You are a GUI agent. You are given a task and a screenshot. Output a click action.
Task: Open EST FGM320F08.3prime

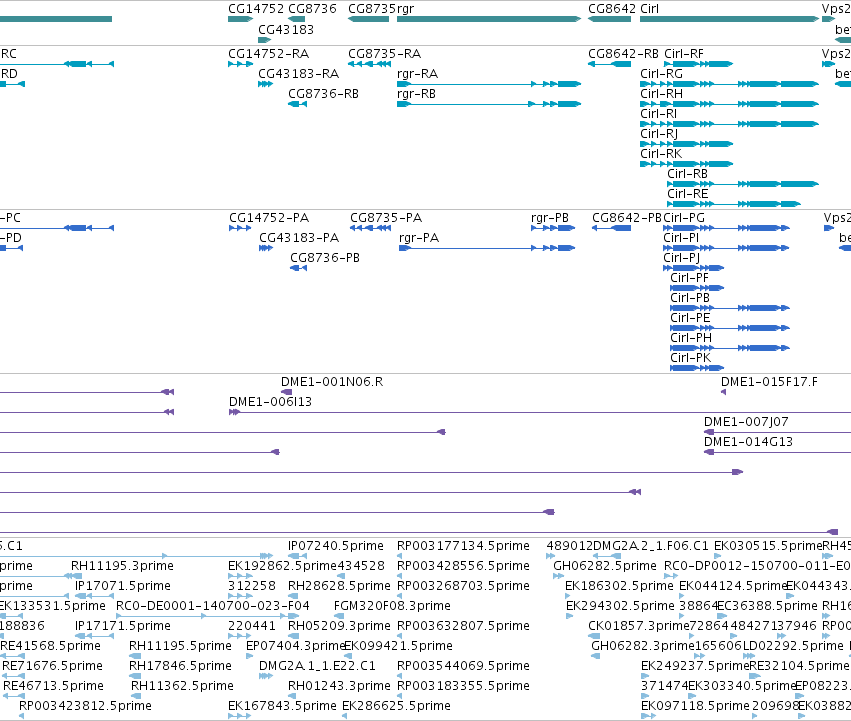point(392,606)
